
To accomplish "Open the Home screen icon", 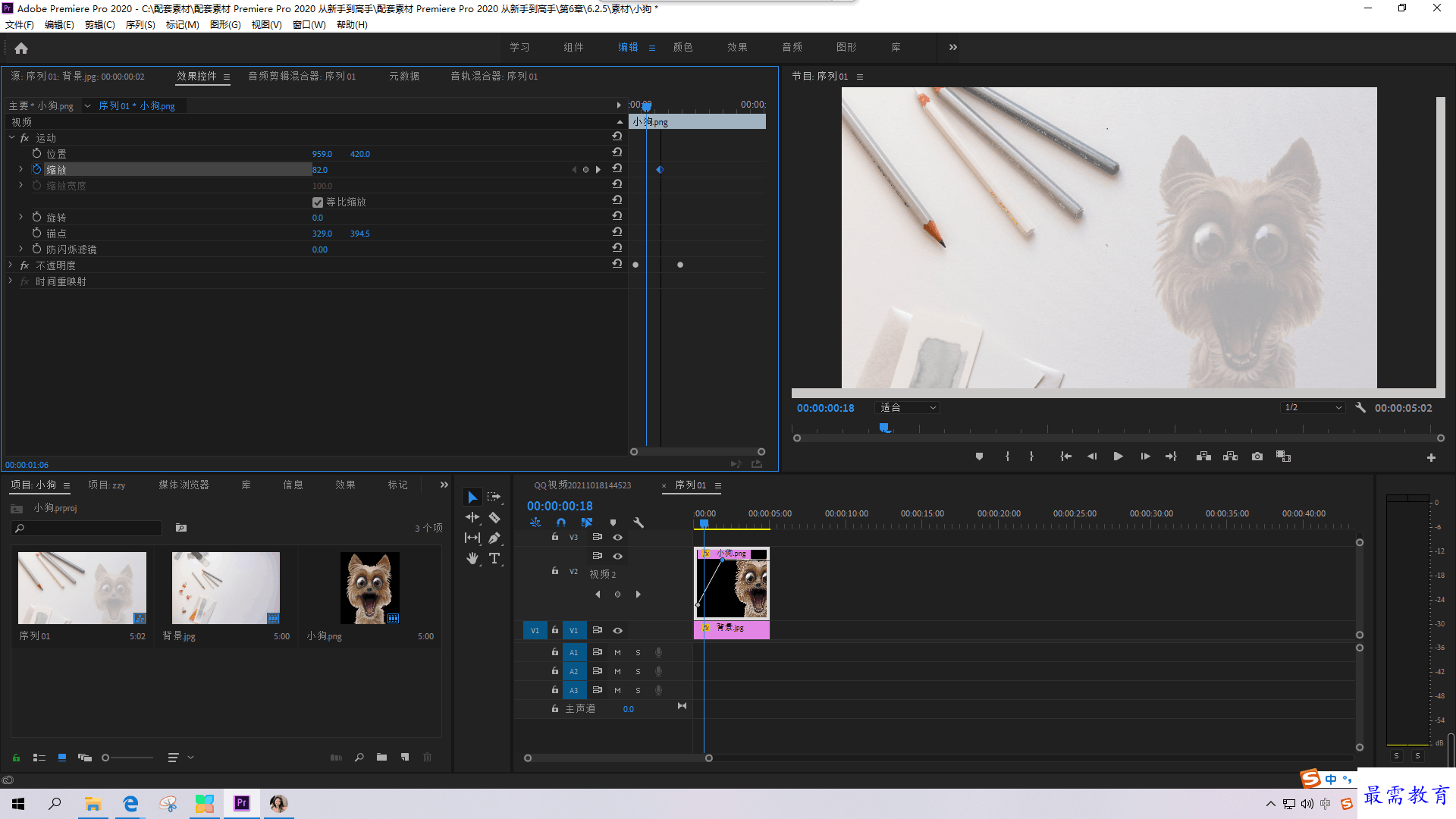I will (21, 48).
